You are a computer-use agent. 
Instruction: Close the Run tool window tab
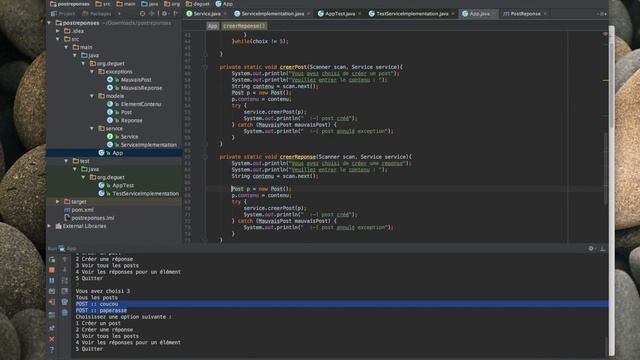[52, 339]
